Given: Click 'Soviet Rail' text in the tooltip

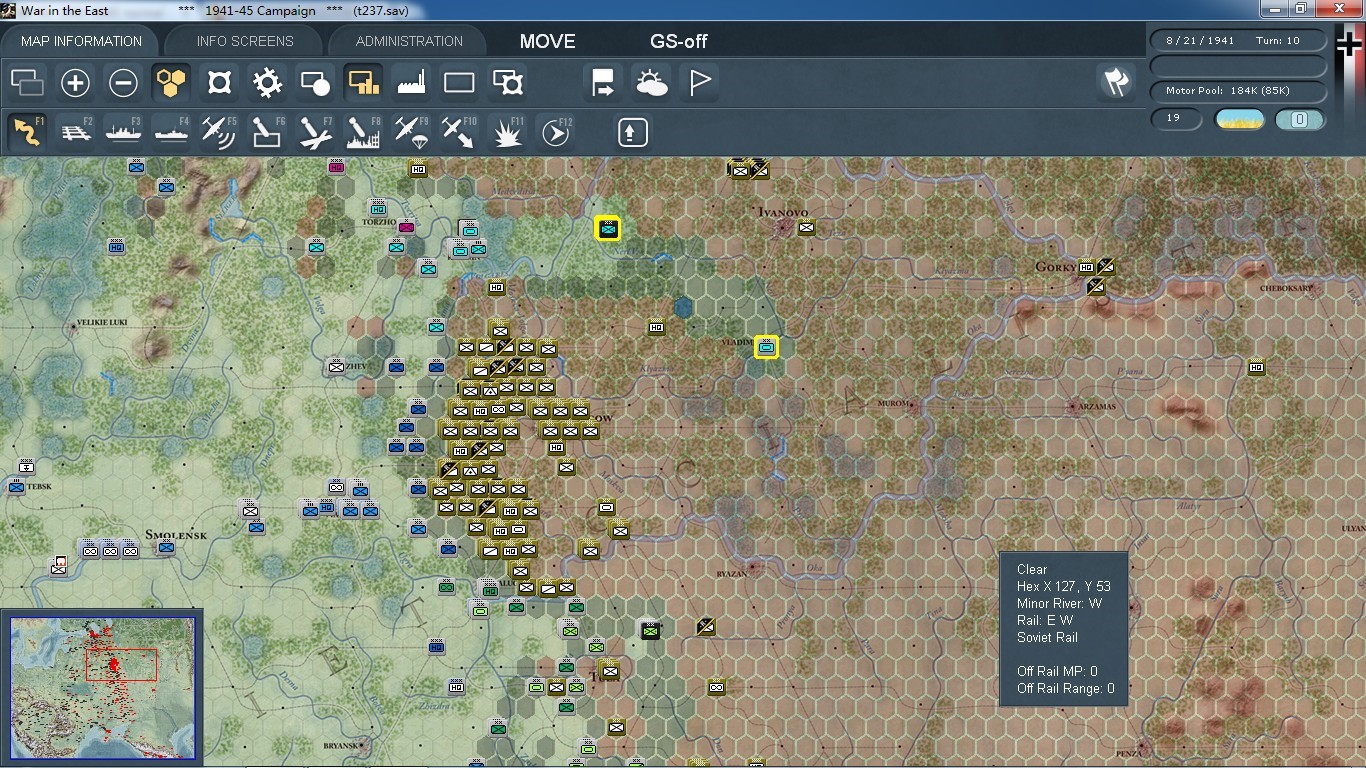Looking at the screenshot, I should point(1047,637).
